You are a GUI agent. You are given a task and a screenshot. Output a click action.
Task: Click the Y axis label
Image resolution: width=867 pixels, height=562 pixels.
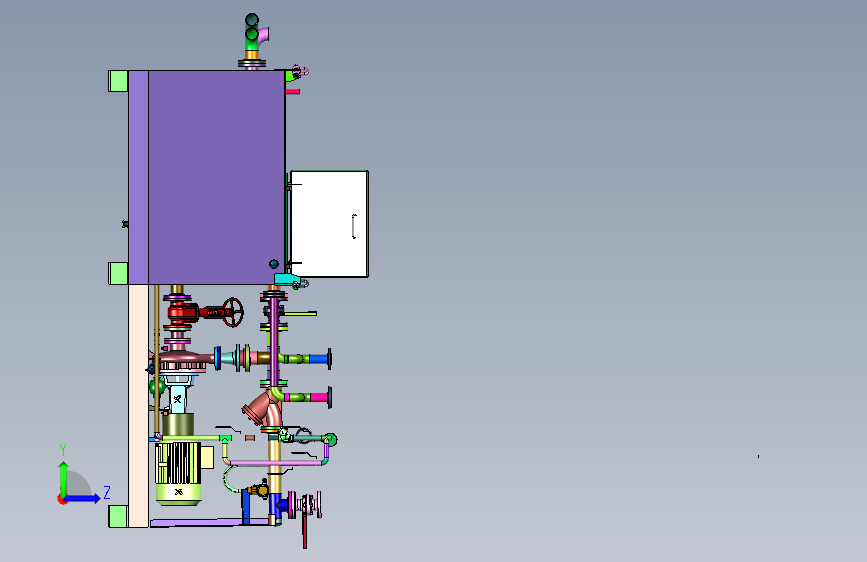tap(63, 450)
